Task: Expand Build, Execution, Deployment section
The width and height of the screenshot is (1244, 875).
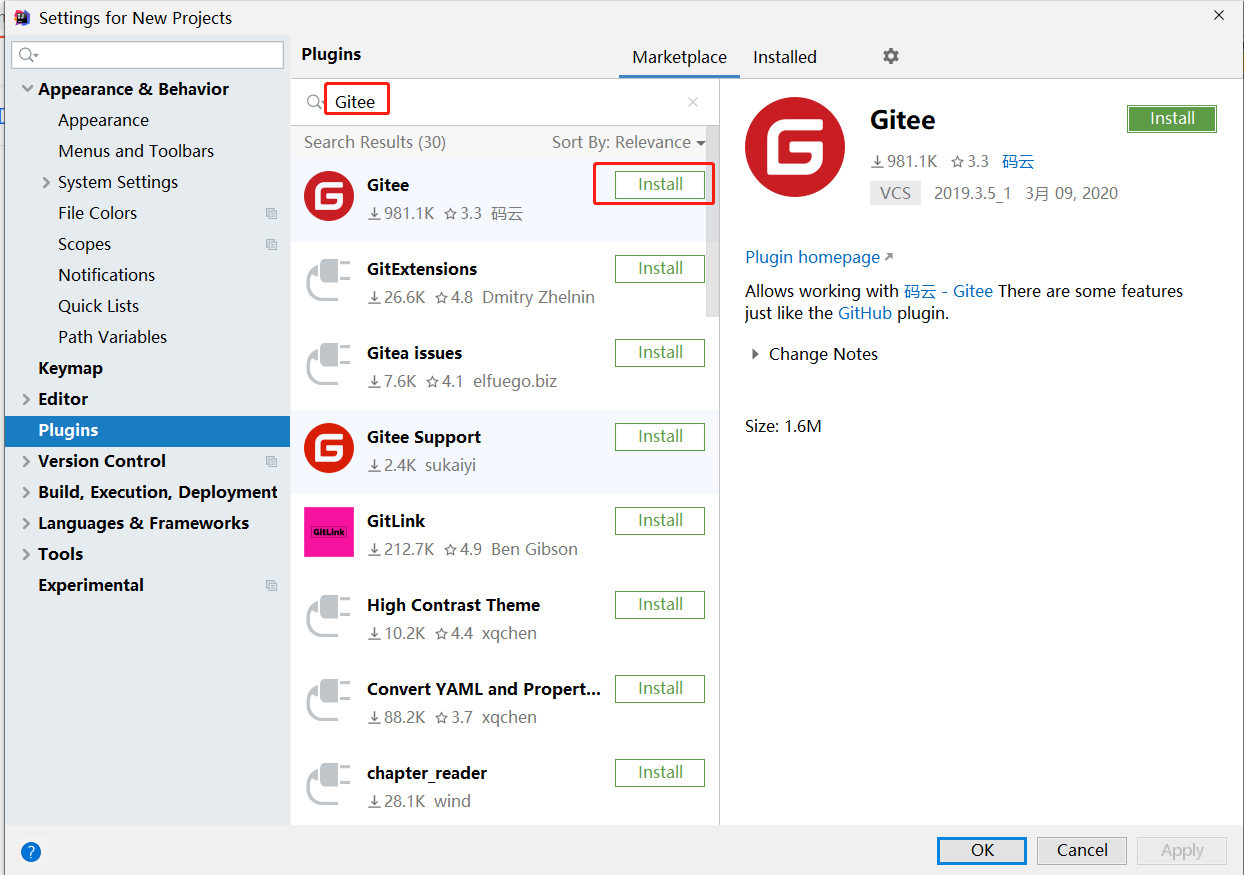Action: pos(27,492)
